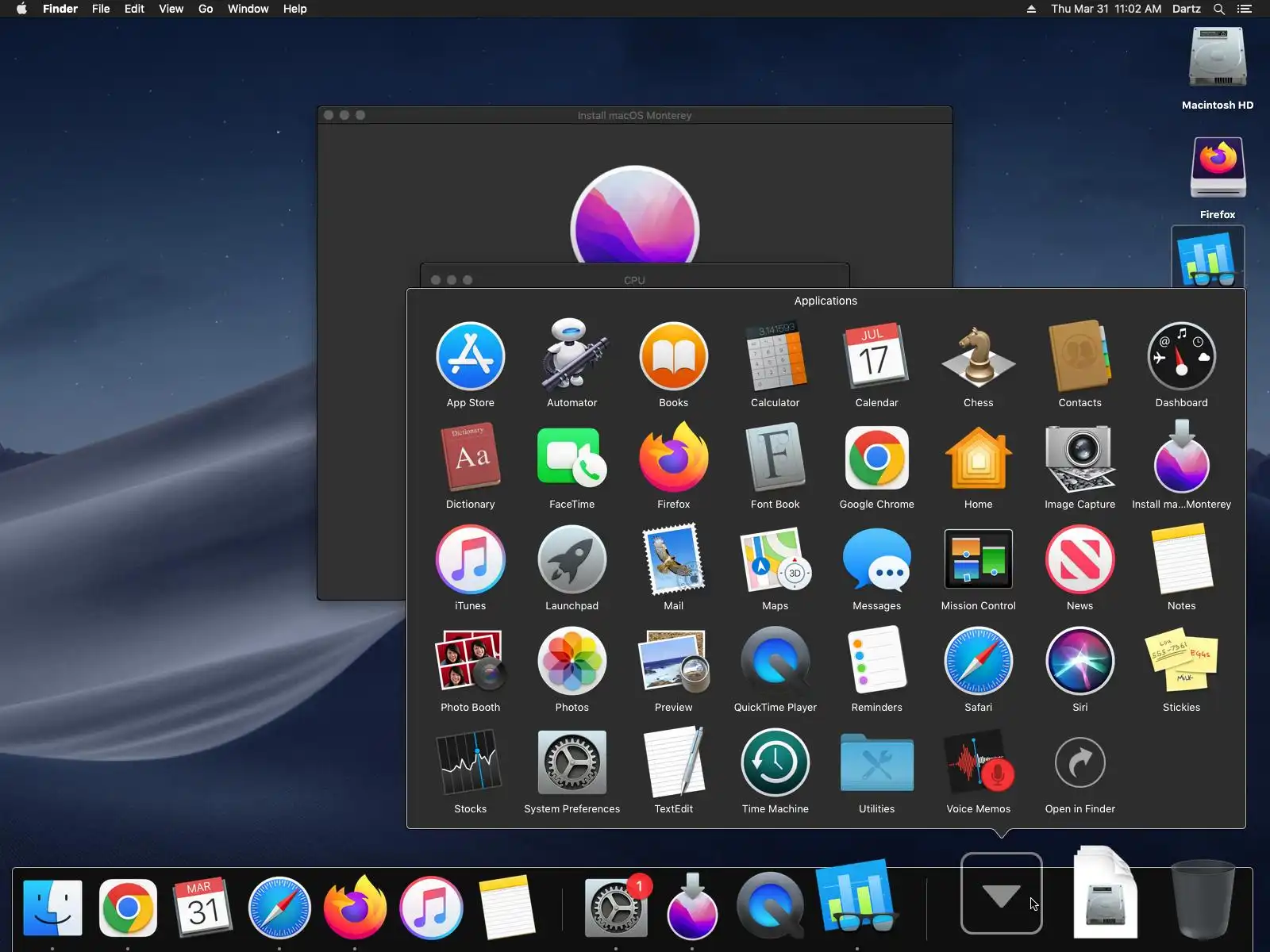The height and width of the screenshot is (952, 1270).
Task: Open the Dictionary app
Action: pos(470,458)
